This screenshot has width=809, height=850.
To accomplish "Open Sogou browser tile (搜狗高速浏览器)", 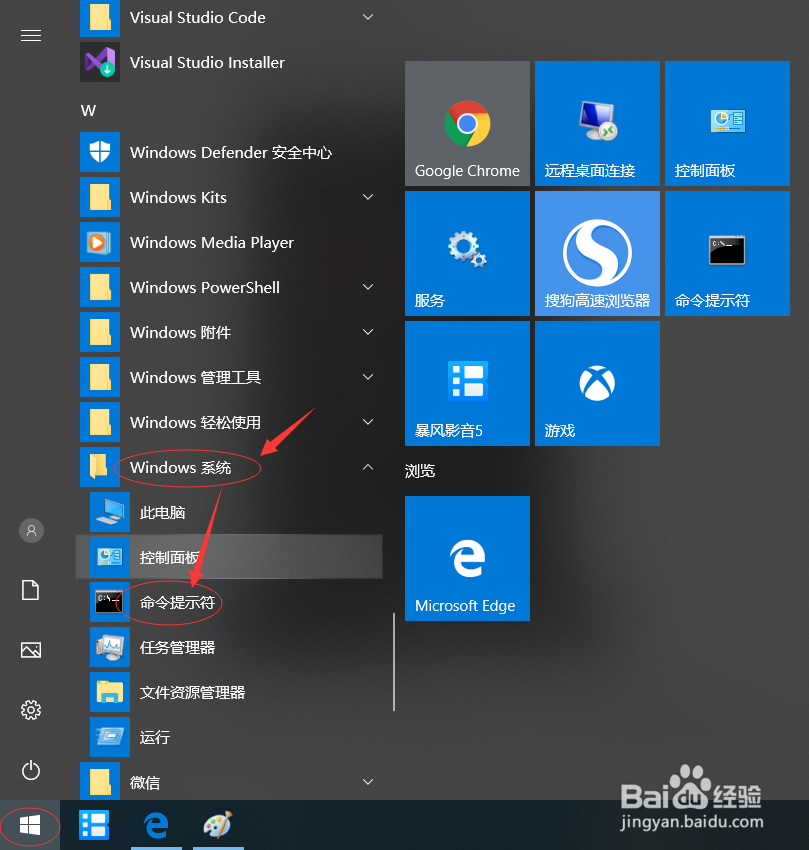I will point(597,253).
